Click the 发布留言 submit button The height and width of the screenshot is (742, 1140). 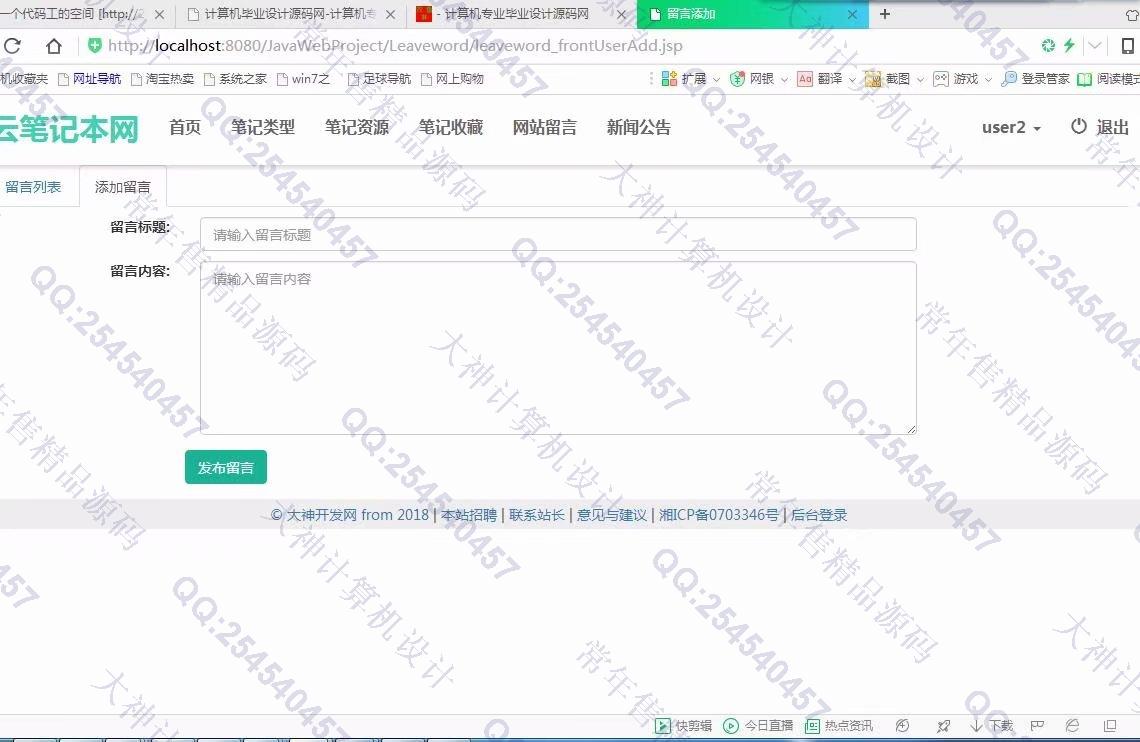click(225, 467)
